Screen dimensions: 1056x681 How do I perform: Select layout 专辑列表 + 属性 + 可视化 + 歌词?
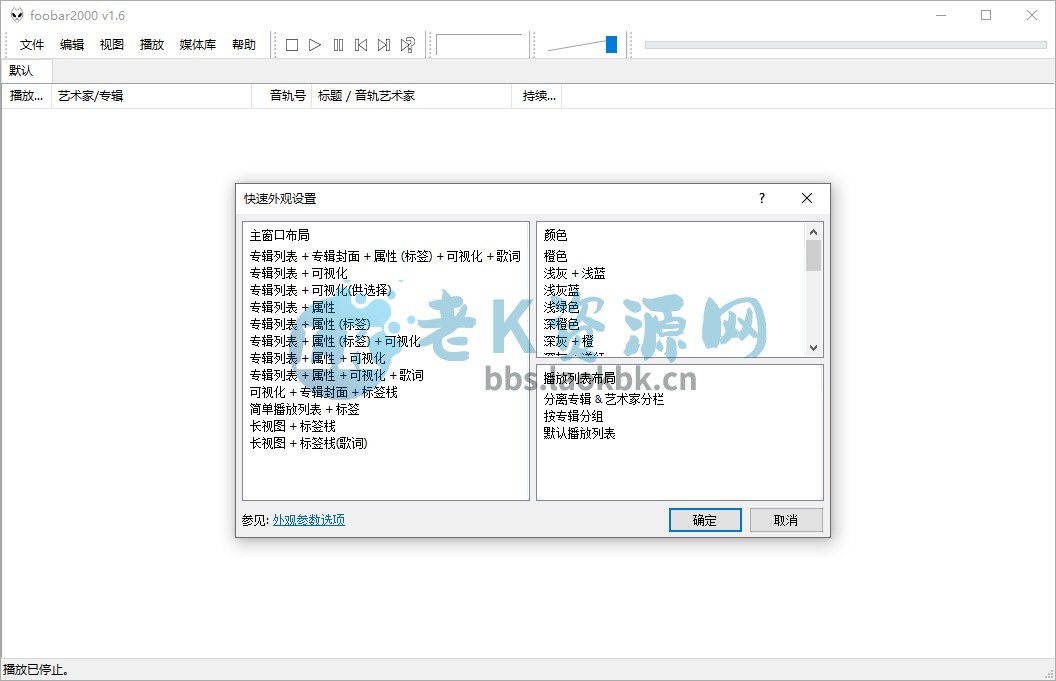[337, 375]
